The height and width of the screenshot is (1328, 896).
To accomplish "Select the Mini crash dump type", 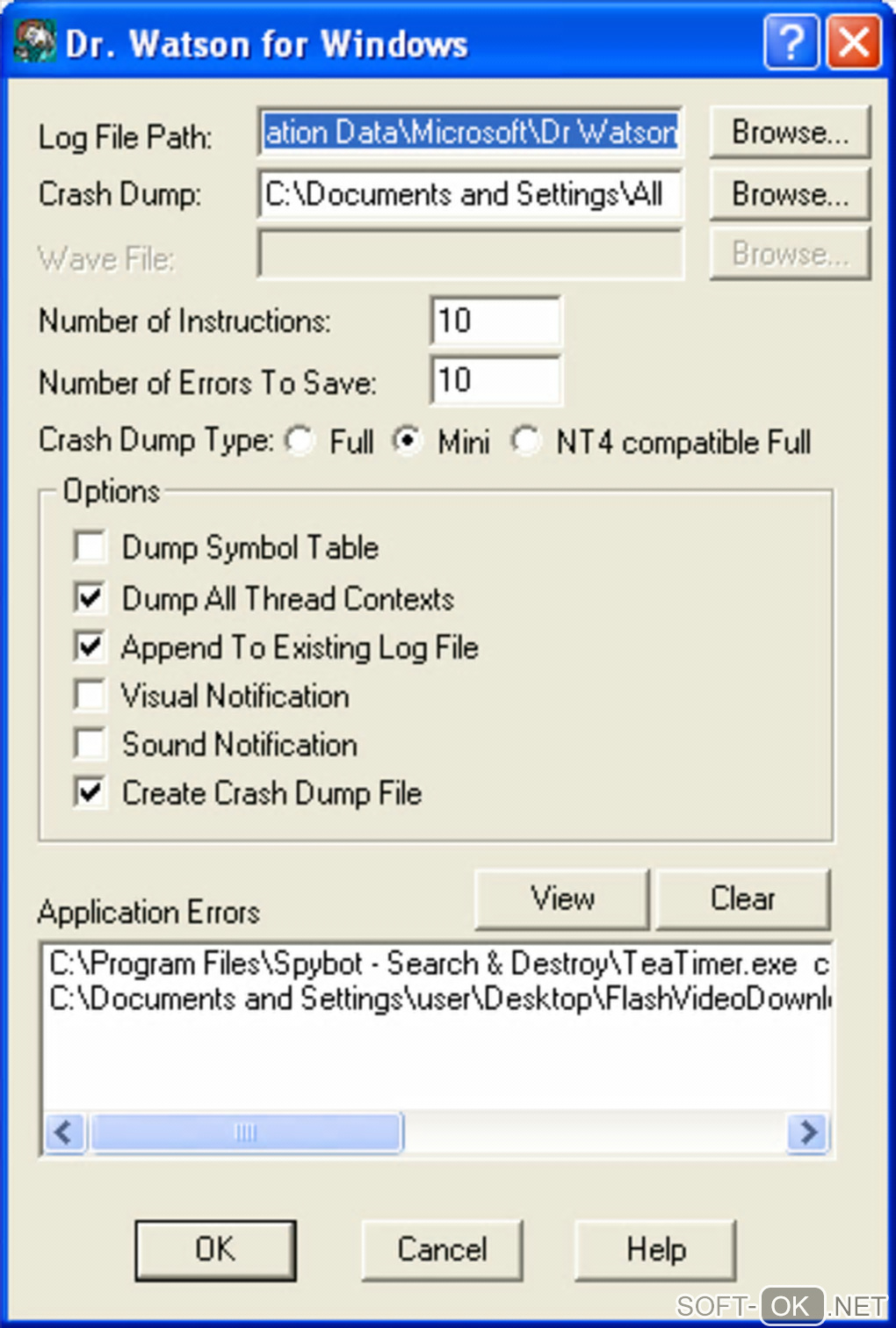I will 408,441.
